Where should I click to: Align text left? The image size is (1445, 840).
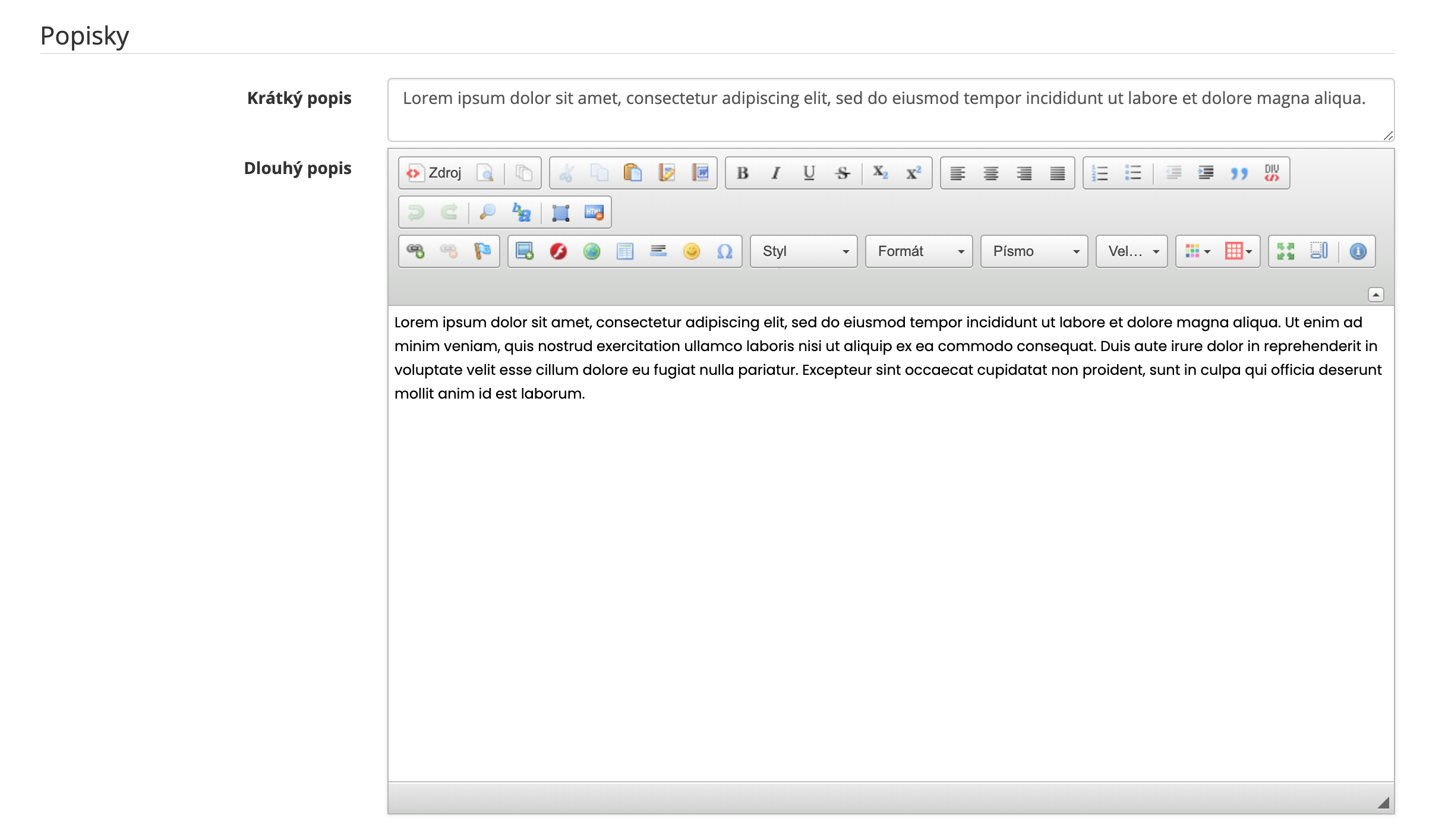click(x=957, y=173)
